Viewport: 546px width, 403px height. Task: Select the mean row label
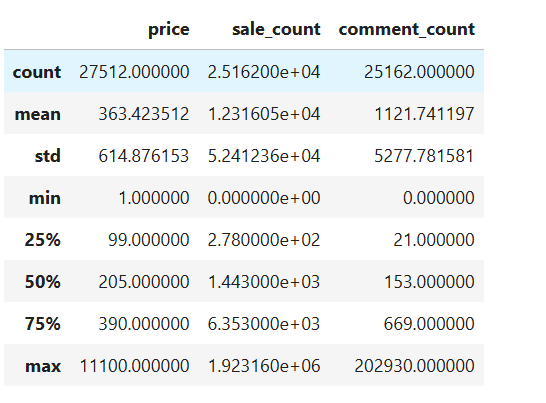pos(38,114)
